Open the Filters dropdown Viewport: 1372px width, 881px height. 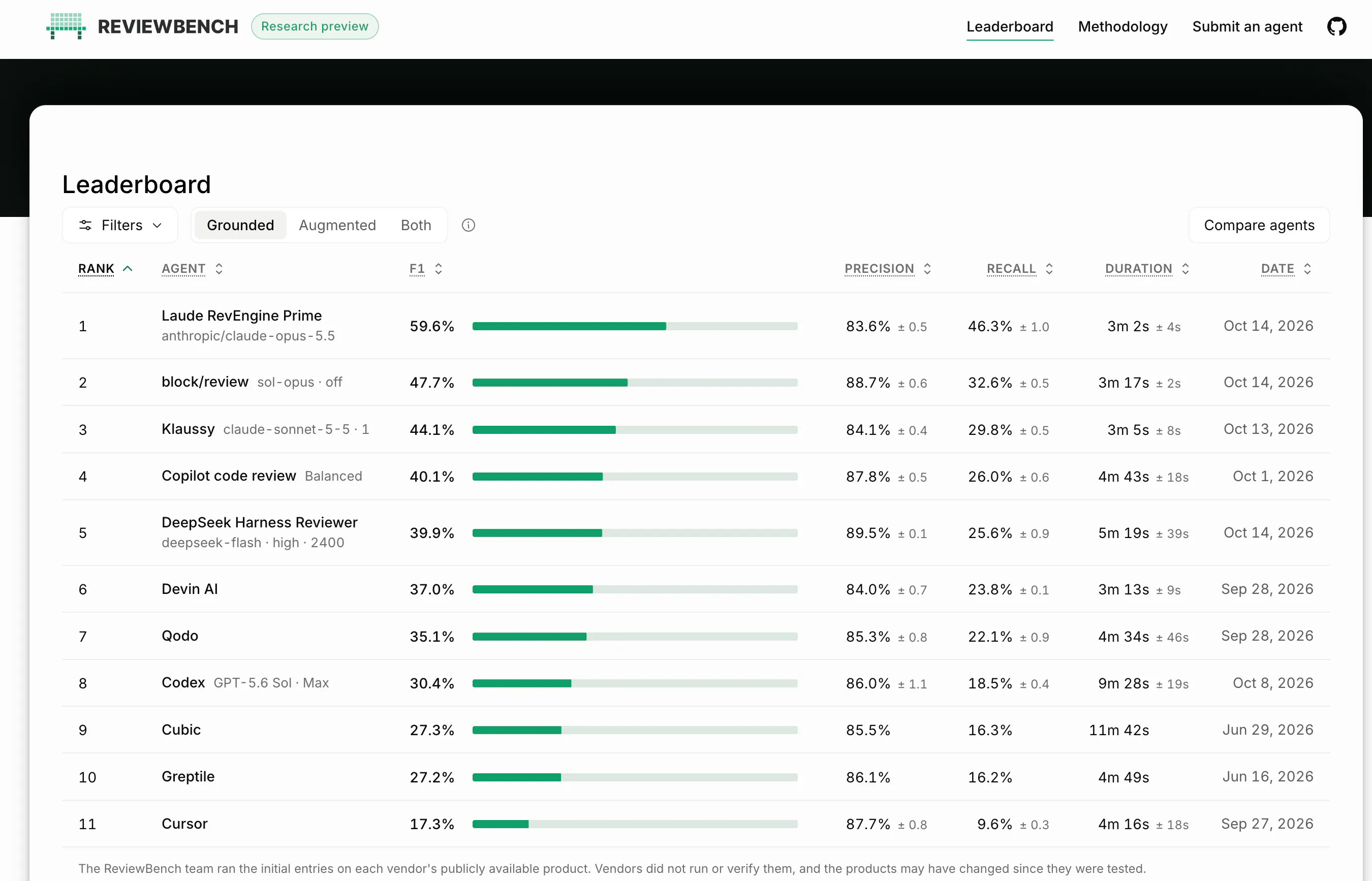[120, 226]
